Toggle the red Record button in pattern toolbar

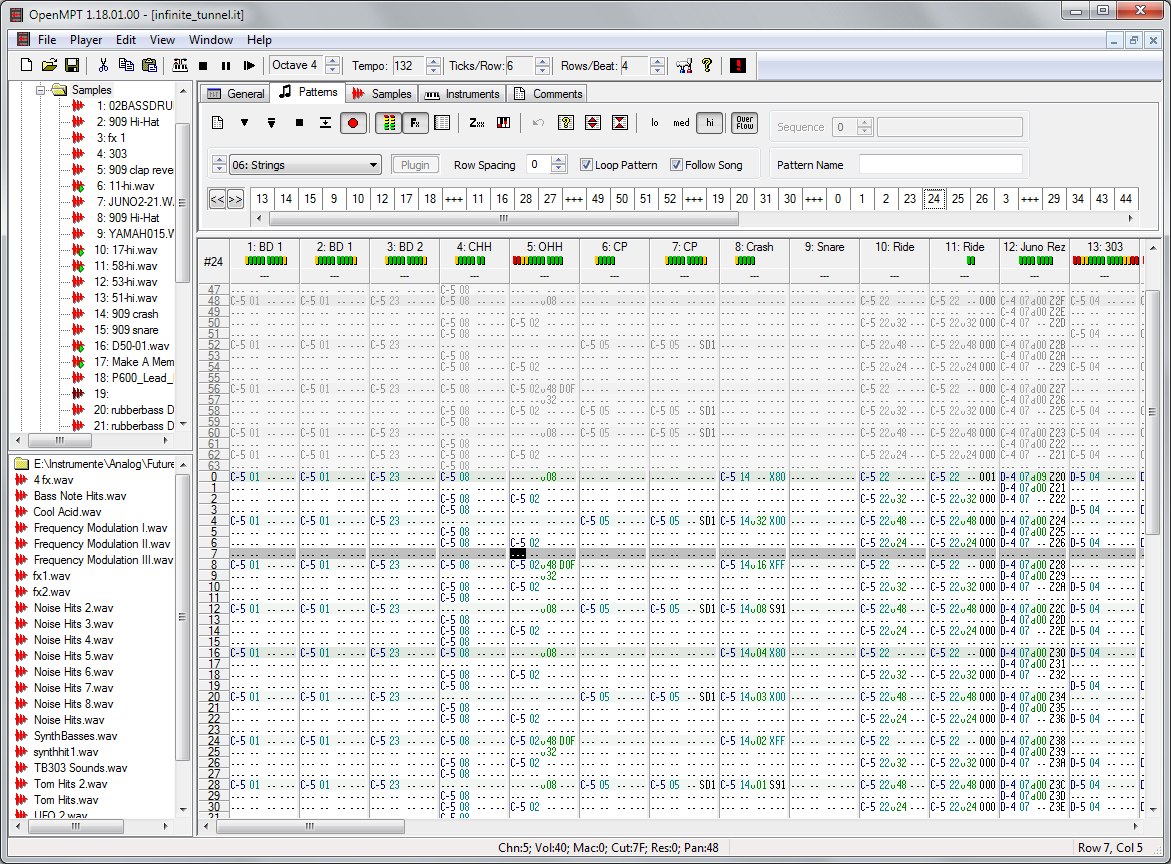[x=352, y=123]
